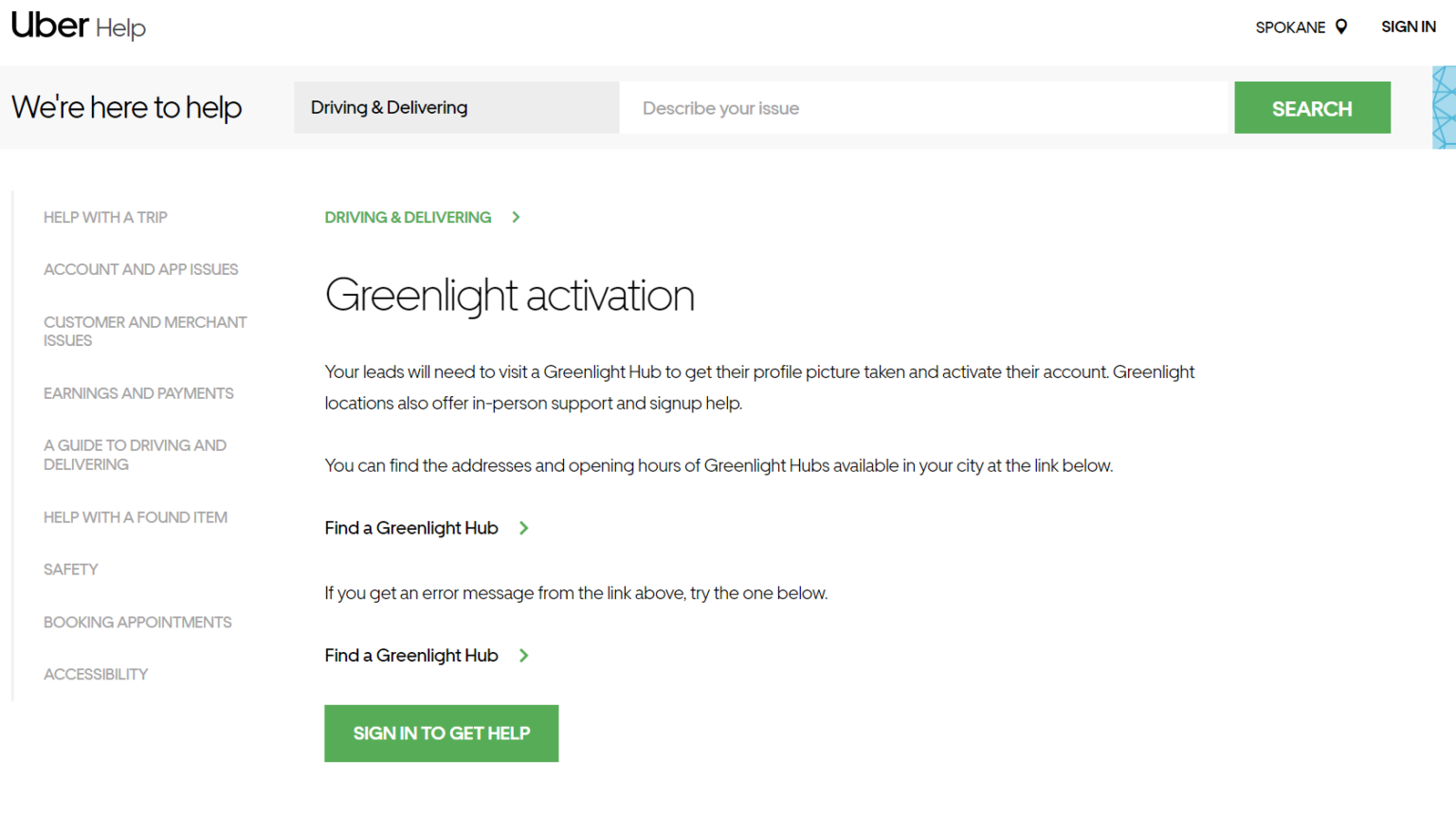The width and height of the screenshot is (1456, 815).
Task: Click the Sign In to Get Help button
Action: point(441,733)
